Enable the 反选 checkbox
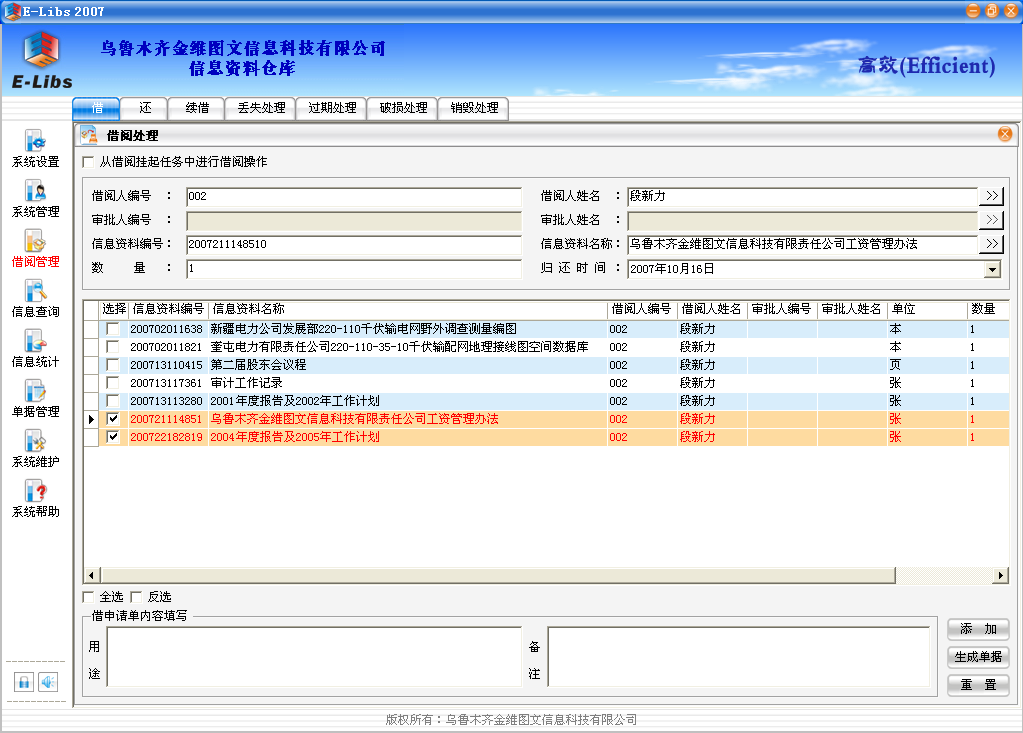The width and height of the screenshot is (1023, 733). tap(136, 597)
